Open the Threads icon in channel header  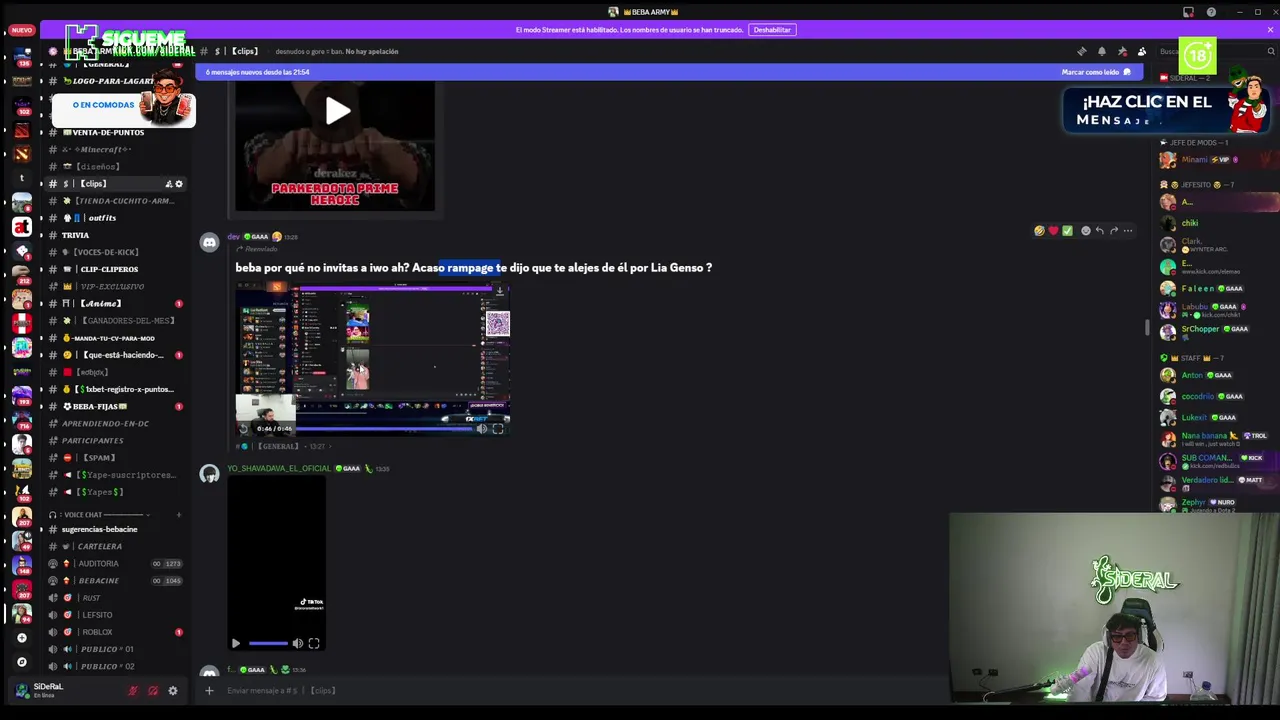(x=1082, y=51)
